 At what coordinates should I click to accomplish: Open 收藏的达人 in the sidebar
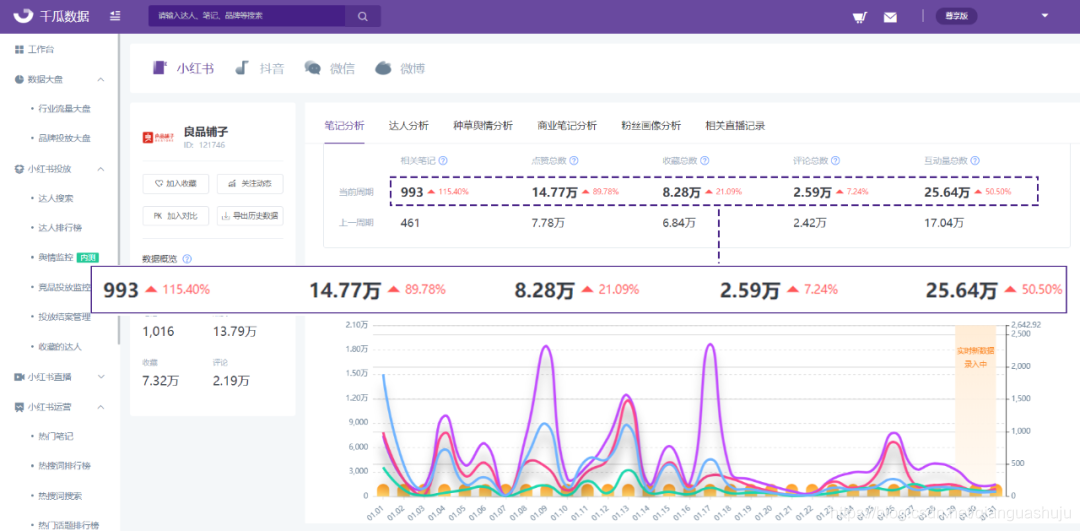(x=61, y=346)
